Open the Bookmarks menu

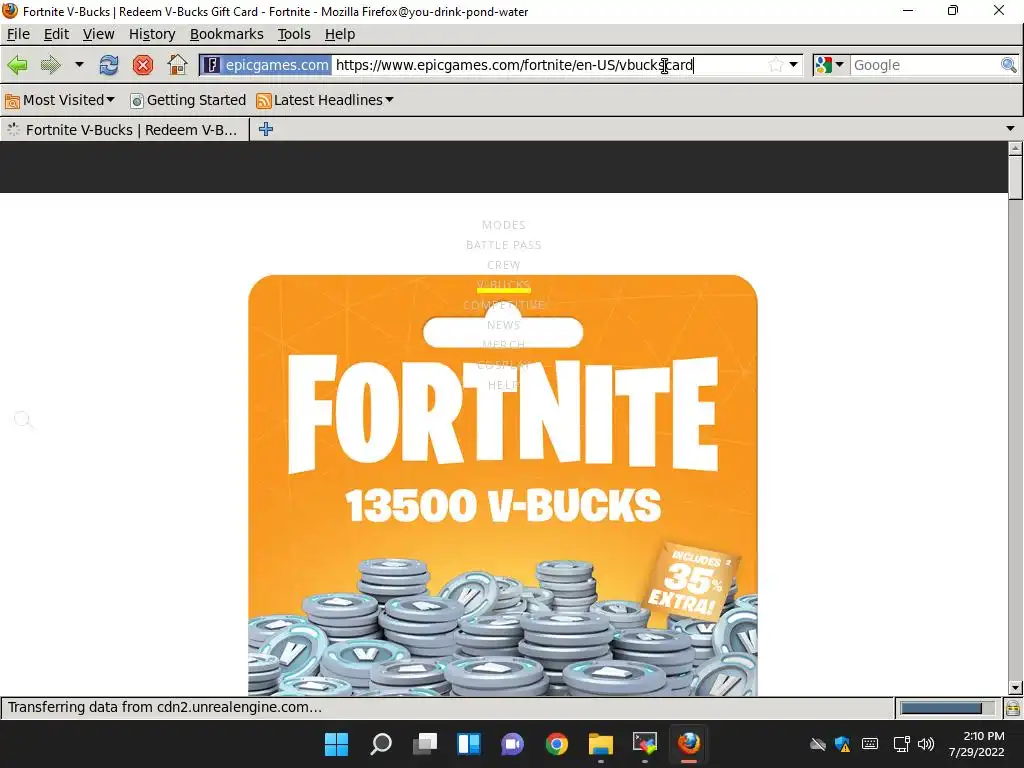click(227, 34)
